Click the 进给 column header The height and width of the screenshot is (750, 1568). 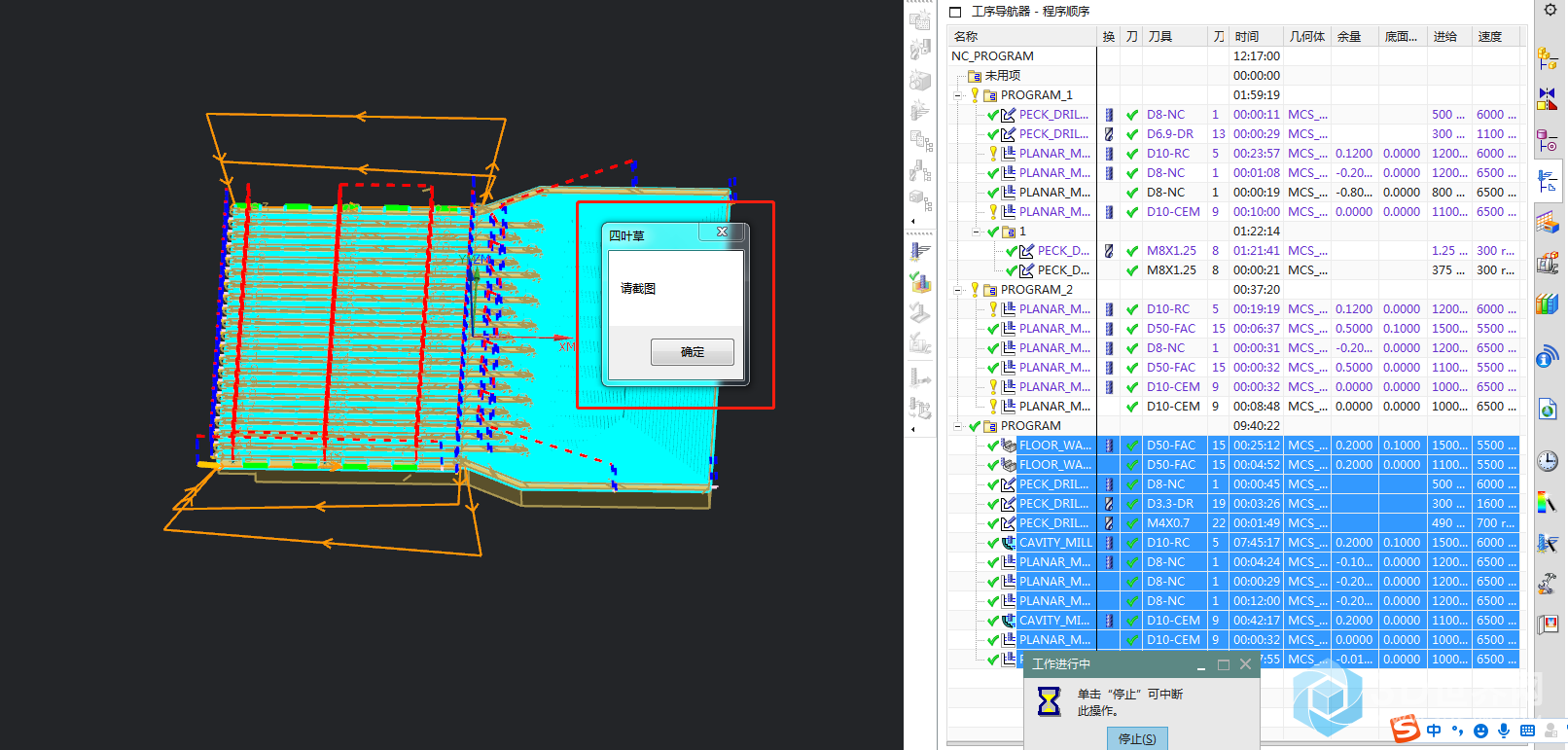[1450, 37]
